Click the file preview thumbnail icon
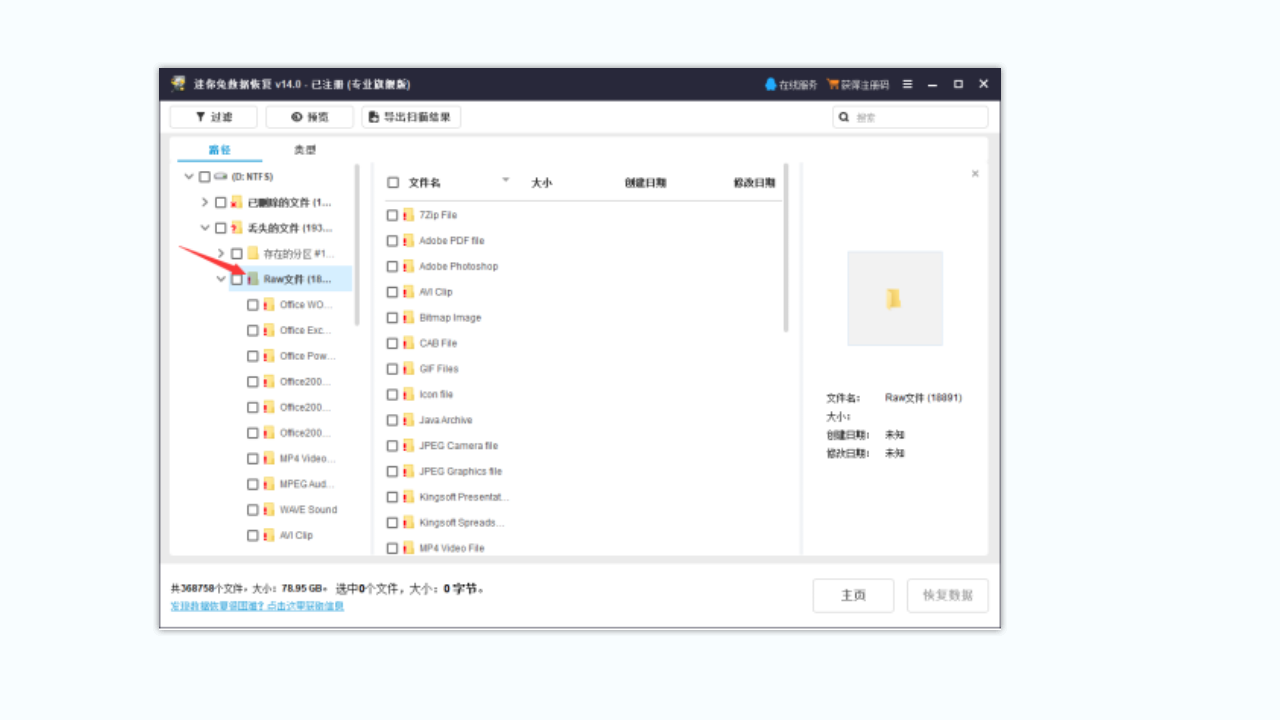This screenshot has height=720, width=1280. pyautogui.click(x=894, y=298)
